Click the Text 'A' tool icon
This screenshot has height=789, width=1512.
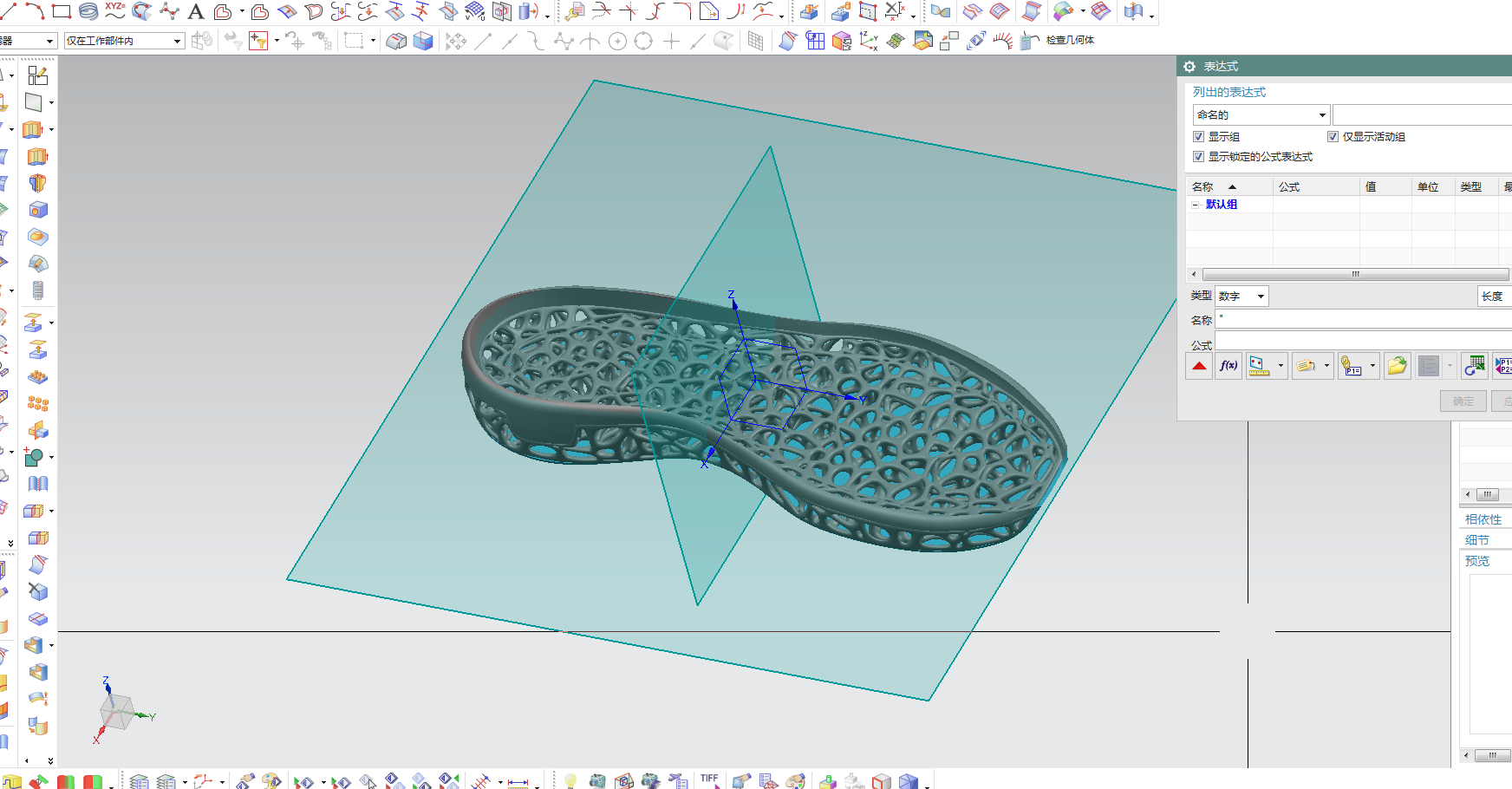click(196, 11)
